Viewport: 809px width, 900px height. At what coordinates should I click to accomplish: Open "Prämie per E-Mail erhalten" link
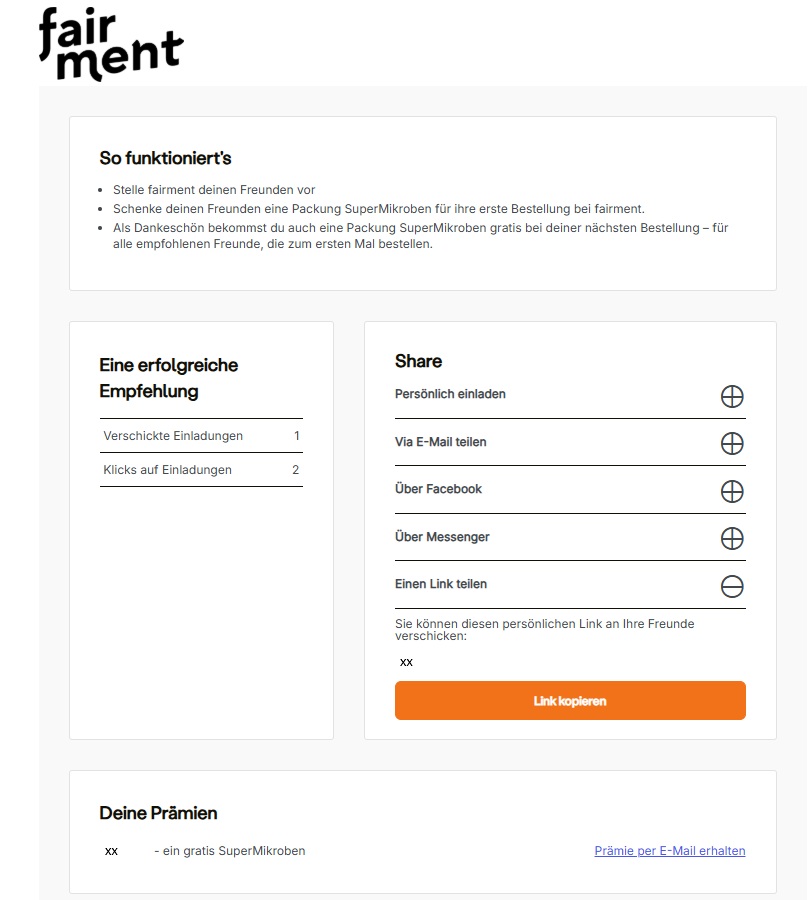pos(669,851)
